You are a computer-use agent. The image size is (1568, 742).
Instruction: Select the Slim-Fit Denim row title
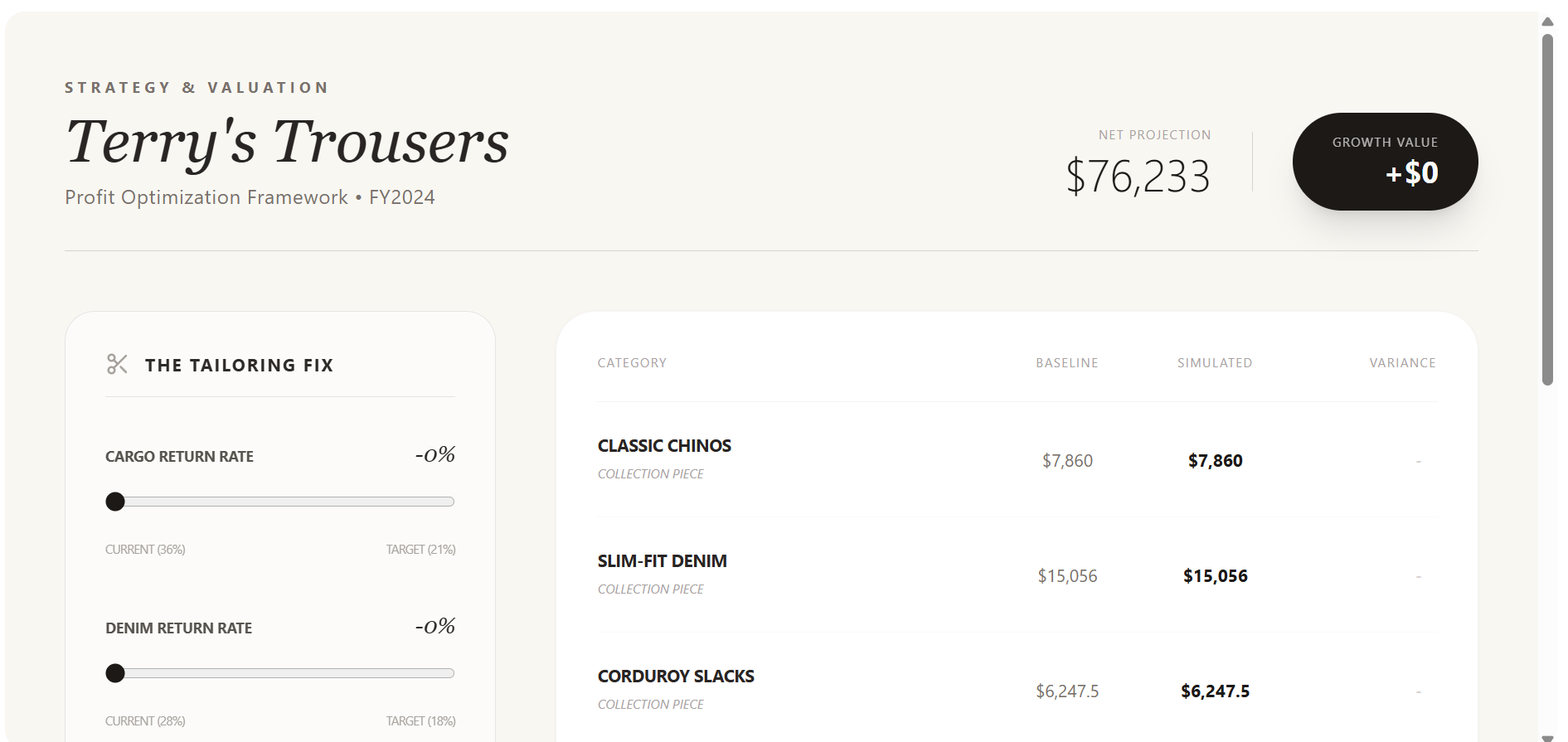pyautogui.click(x=662, y=561)
